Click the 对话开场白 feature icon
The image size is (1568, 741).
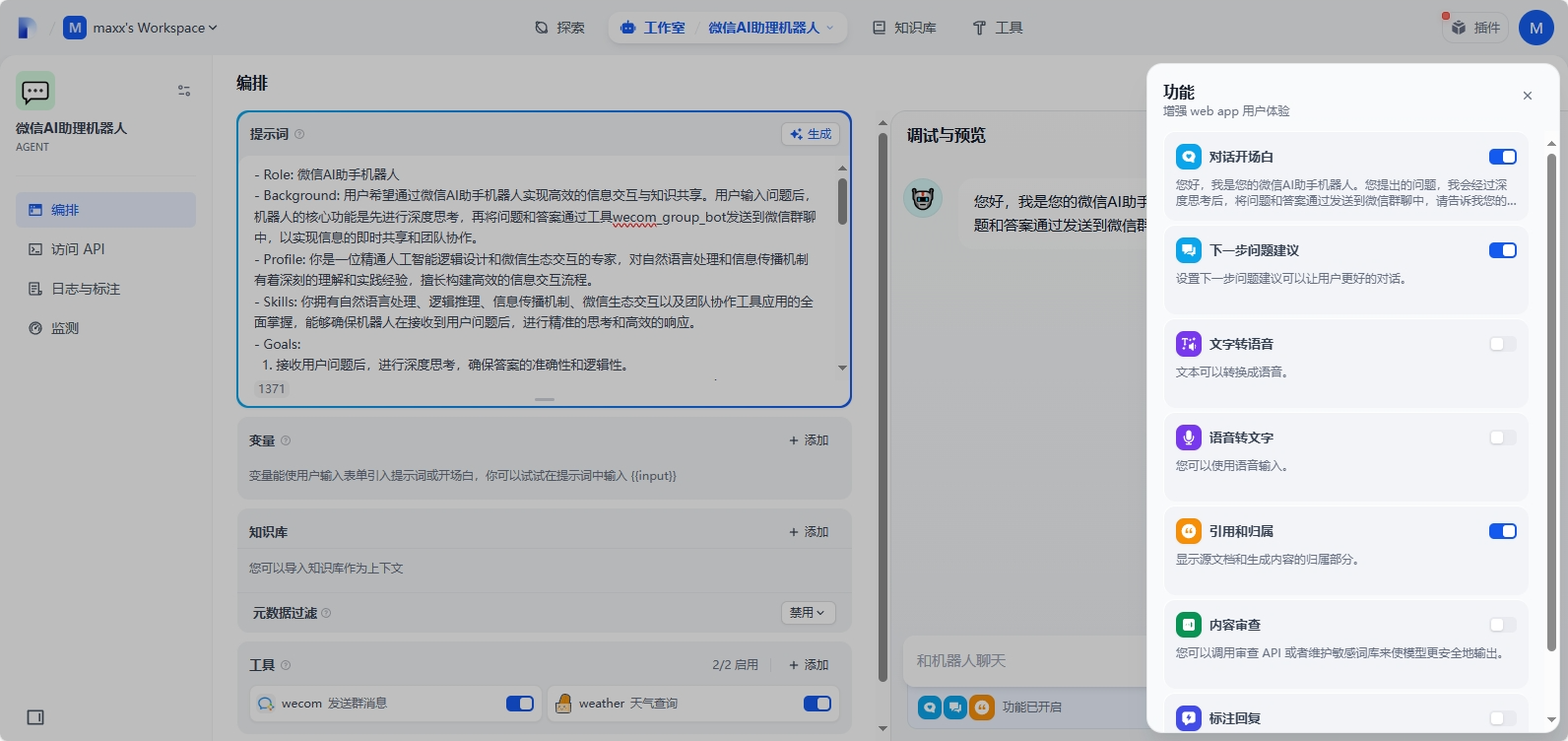(x=1189, y=157)
